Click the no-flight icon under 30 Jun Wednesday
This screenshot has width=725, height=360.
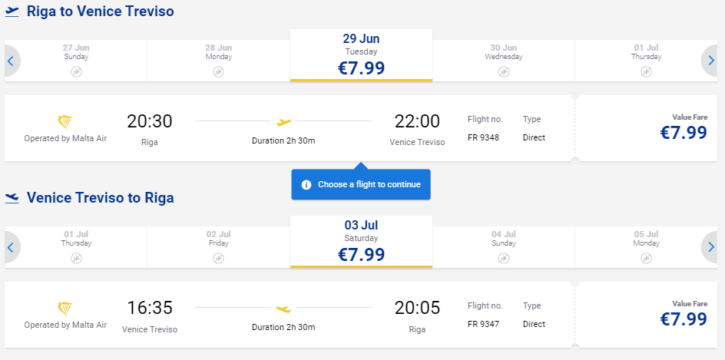pos(504,72)
